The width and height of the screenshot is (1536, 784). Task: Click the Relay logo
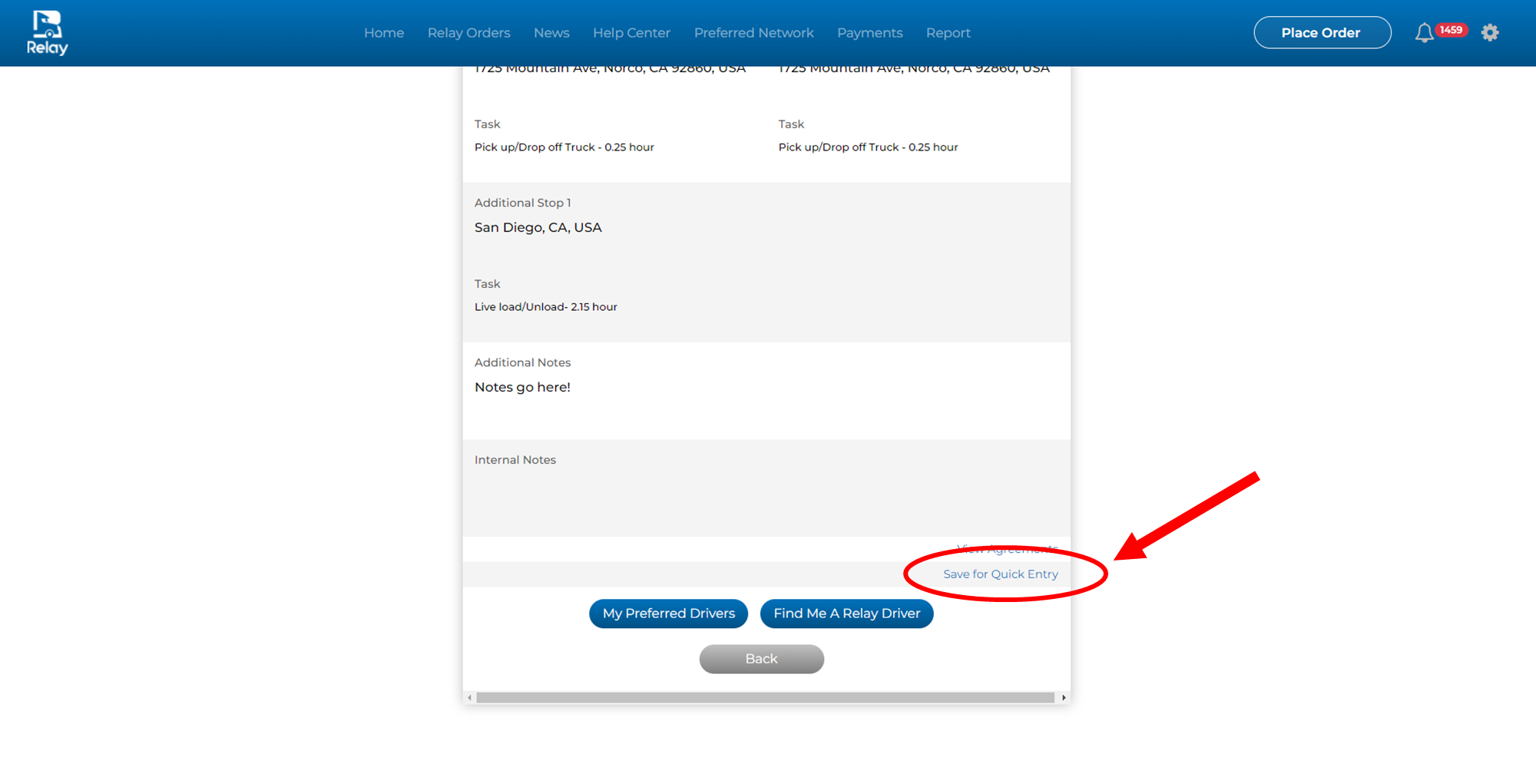[47, 33]
